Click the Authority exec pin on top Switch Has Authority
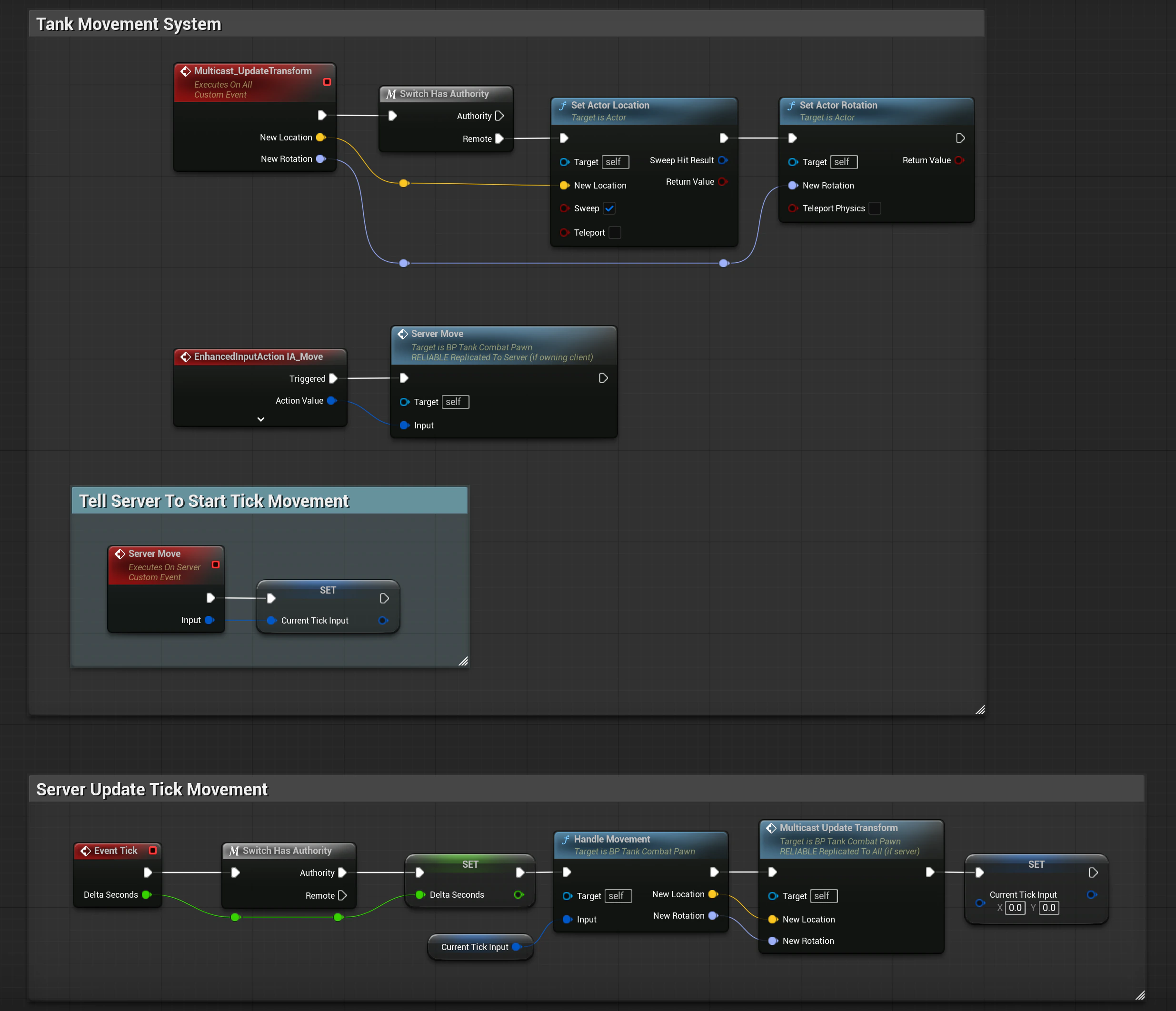Viewport: 1176px width, 1011px height. tap(499, 116)
